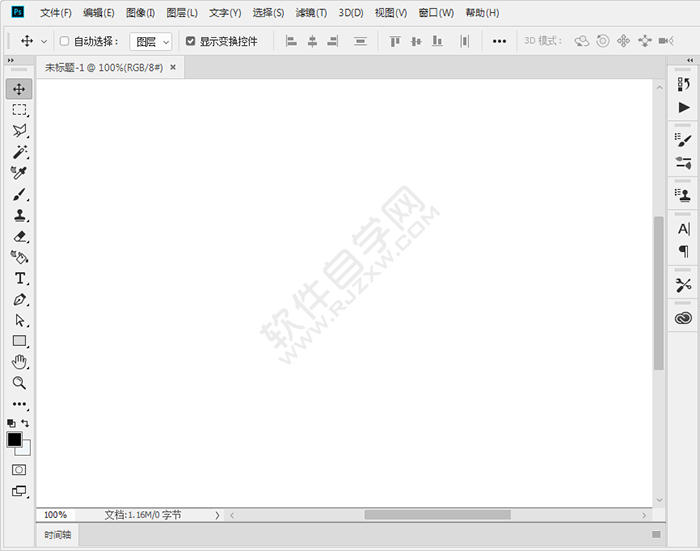Reset default foreground and background colors
The height and width of the screenshot is (551, 700).
(x=12, y=423)
